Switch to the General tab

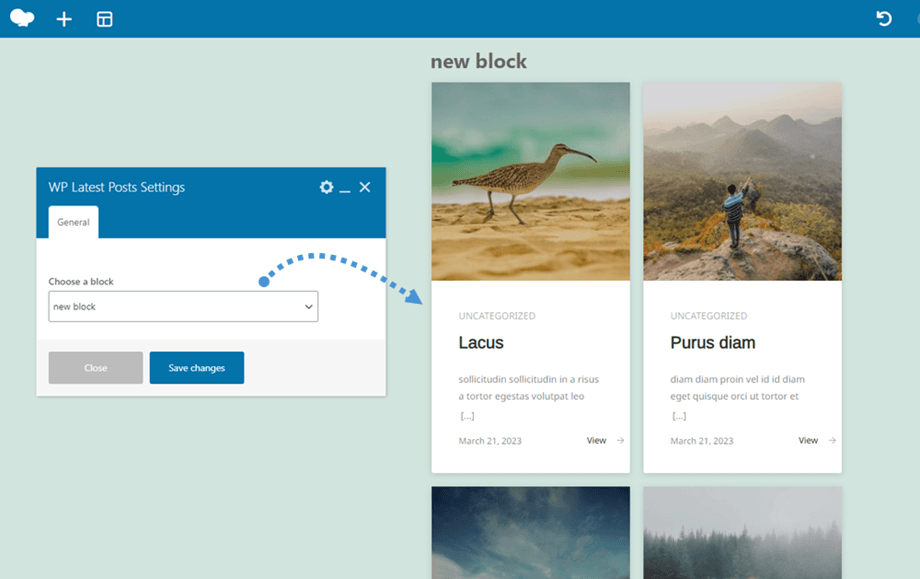click(73, 222)
